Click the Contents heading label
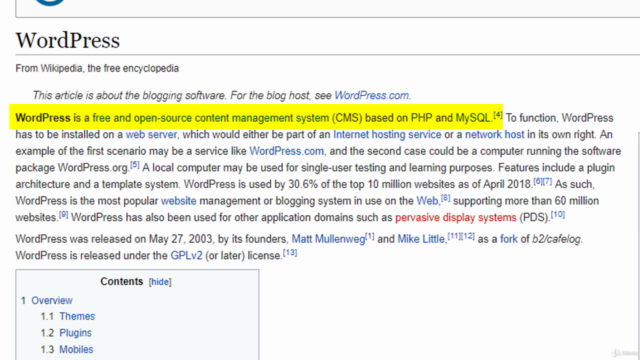Image resolution: width=640 pixels, height=360 pixels. tap(122, 282)
